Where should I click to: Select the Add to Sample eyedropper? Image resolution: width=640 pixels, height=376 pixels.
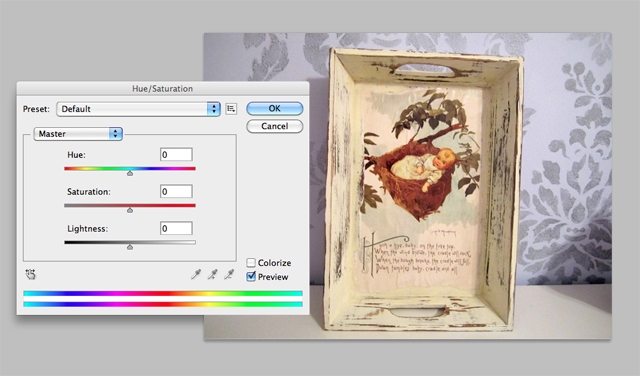[212, 274]
